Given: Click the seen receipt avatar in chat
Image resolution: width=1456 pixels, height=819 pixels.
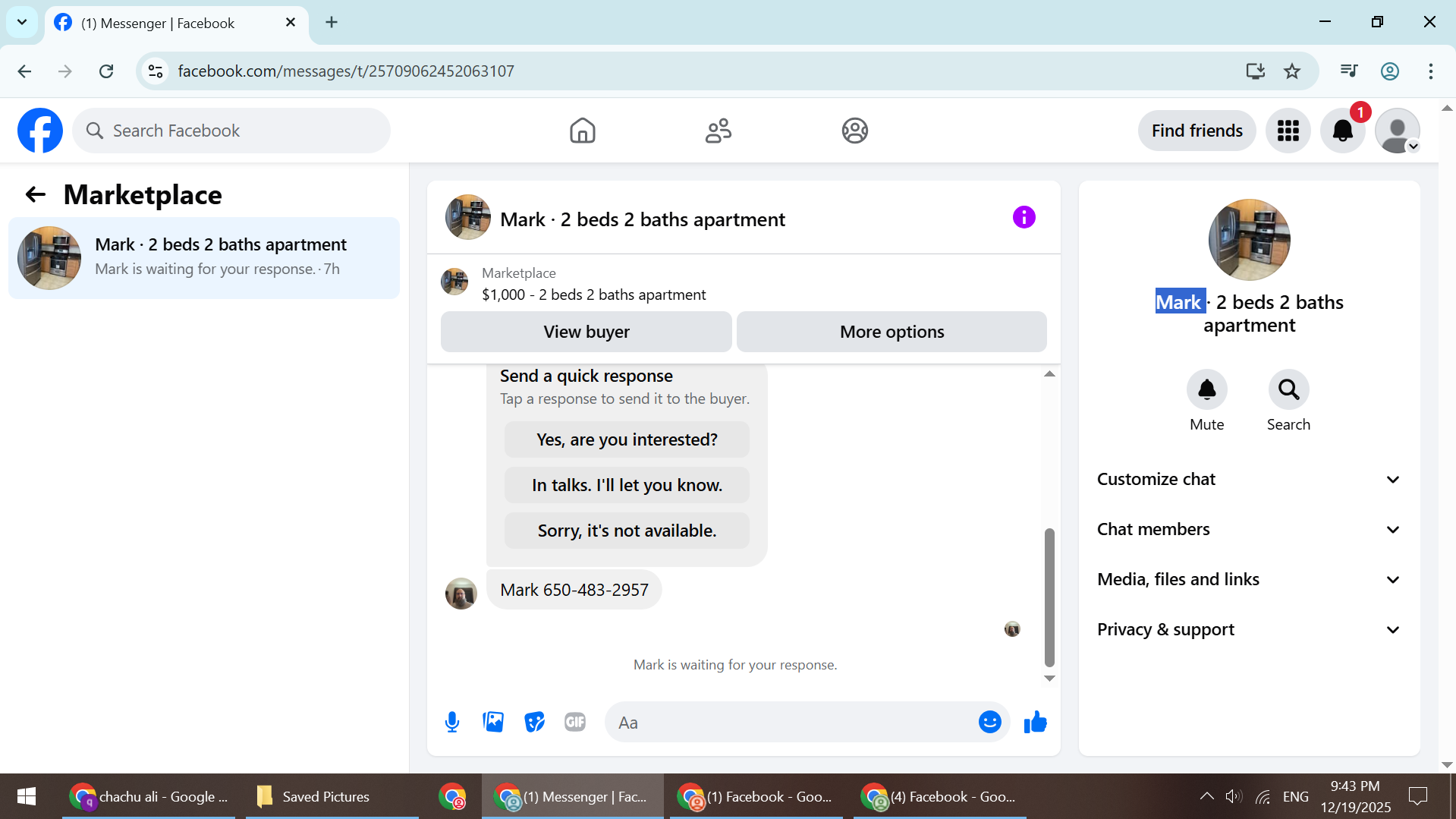Looking at the screenshot, I should point(1012,628).
